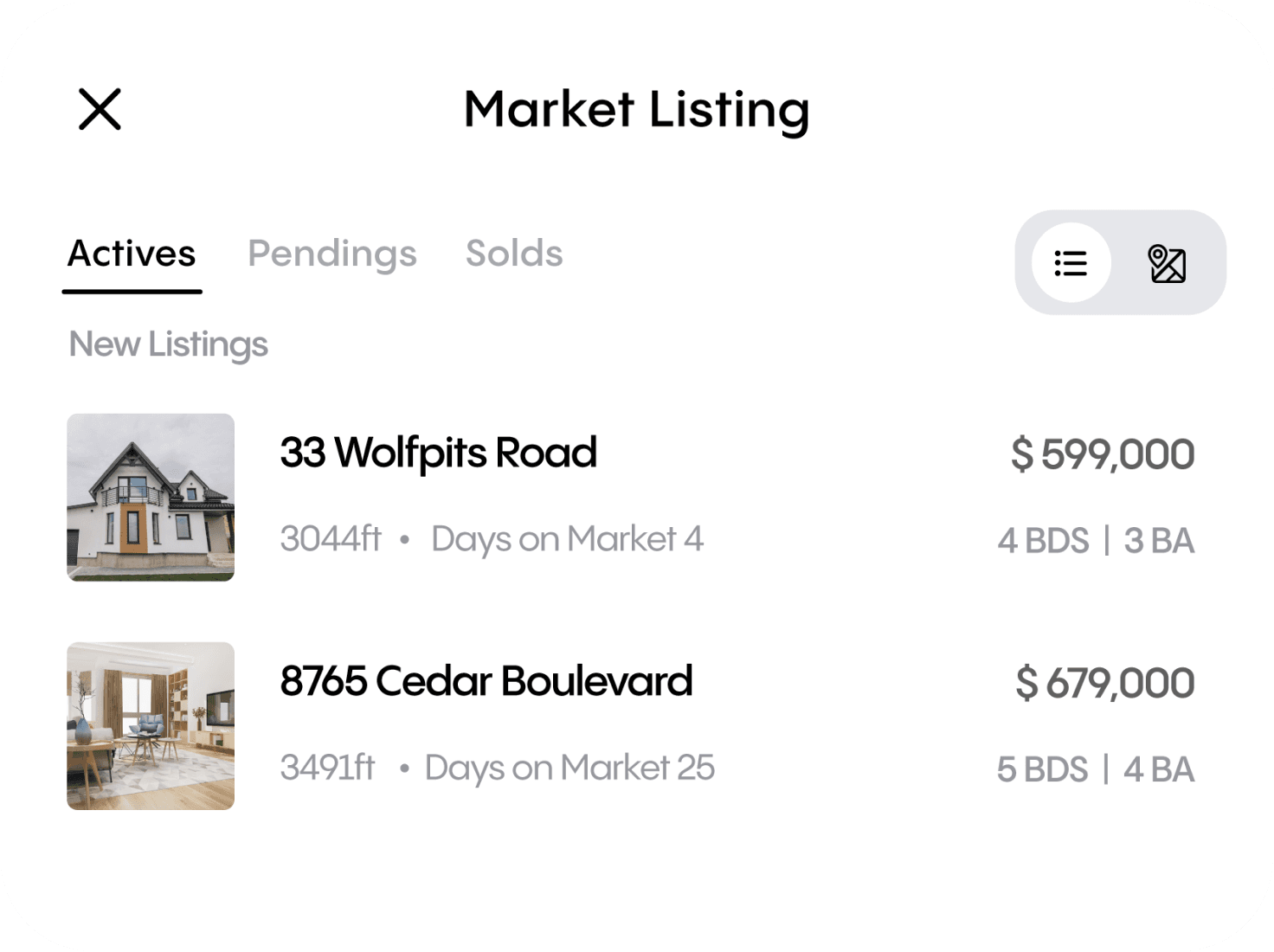Tap the $ 599,000 price

click(x=1103, y=454)
